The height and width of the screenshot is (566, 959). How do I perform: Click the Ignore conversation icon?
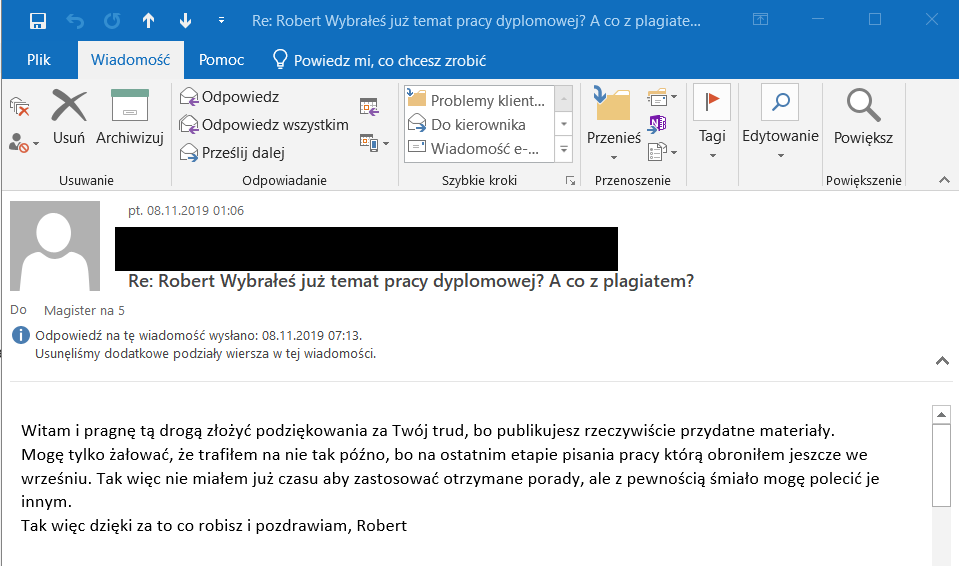tap(19, 106)
